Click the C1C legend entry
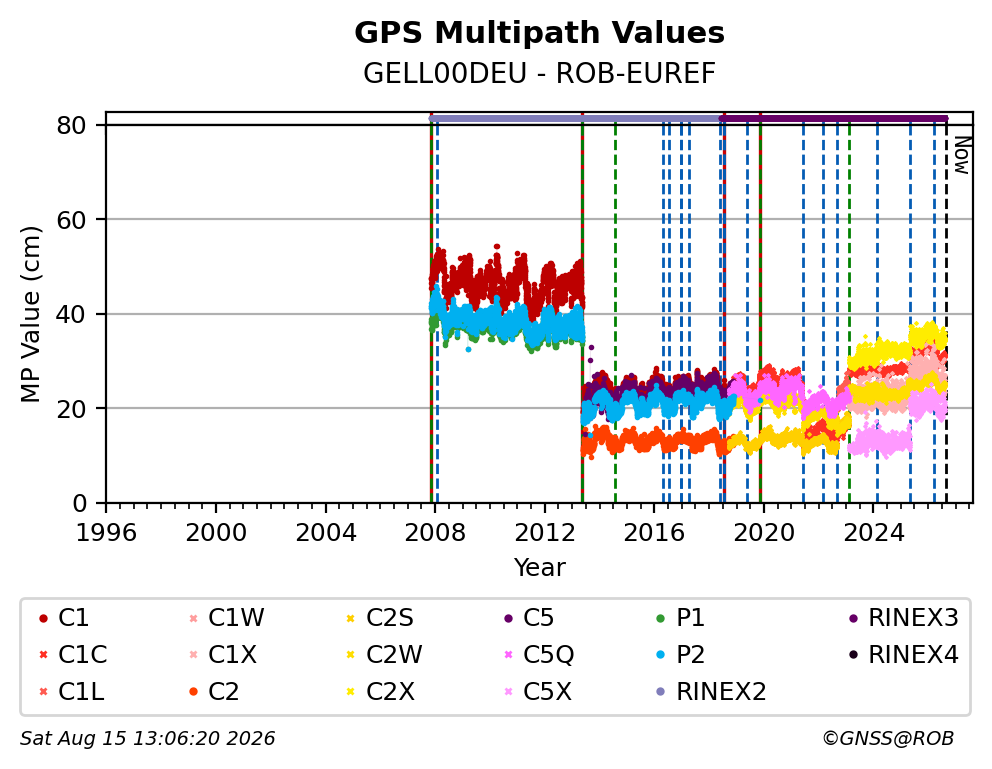 pos(73,655)
